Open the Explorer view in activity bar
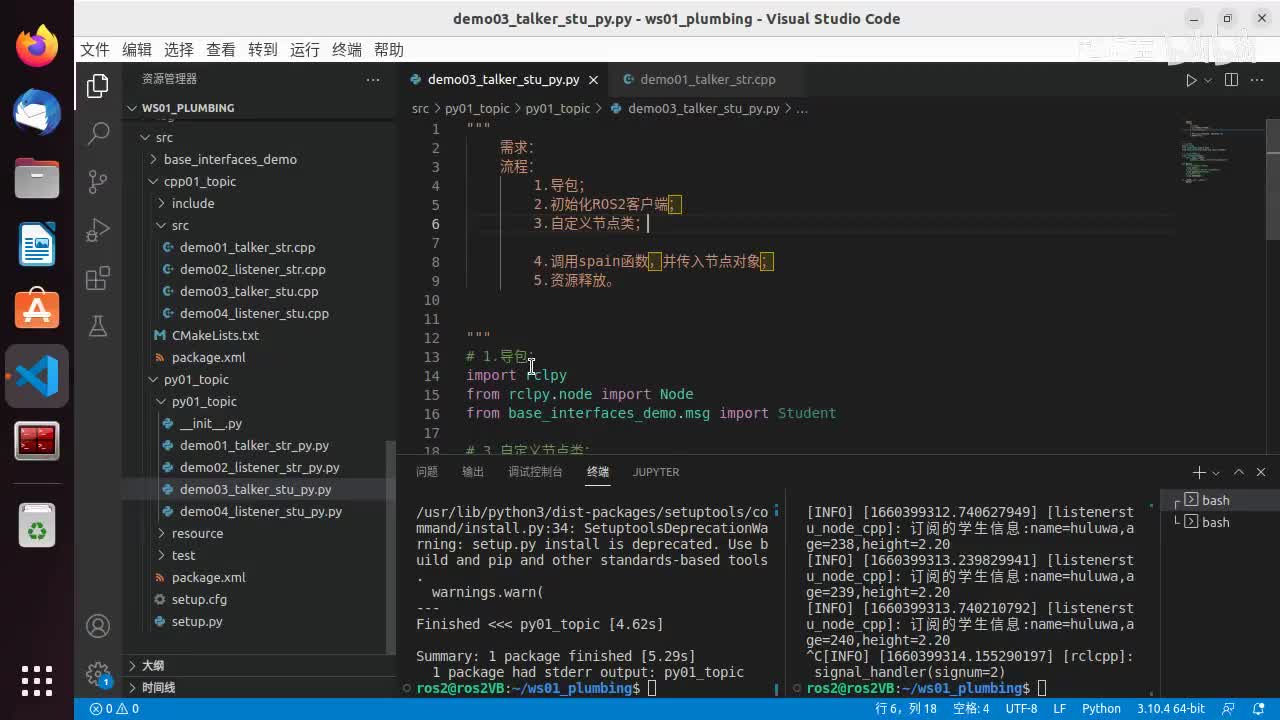Screen dimensions: 1280x720 point(98,86)
